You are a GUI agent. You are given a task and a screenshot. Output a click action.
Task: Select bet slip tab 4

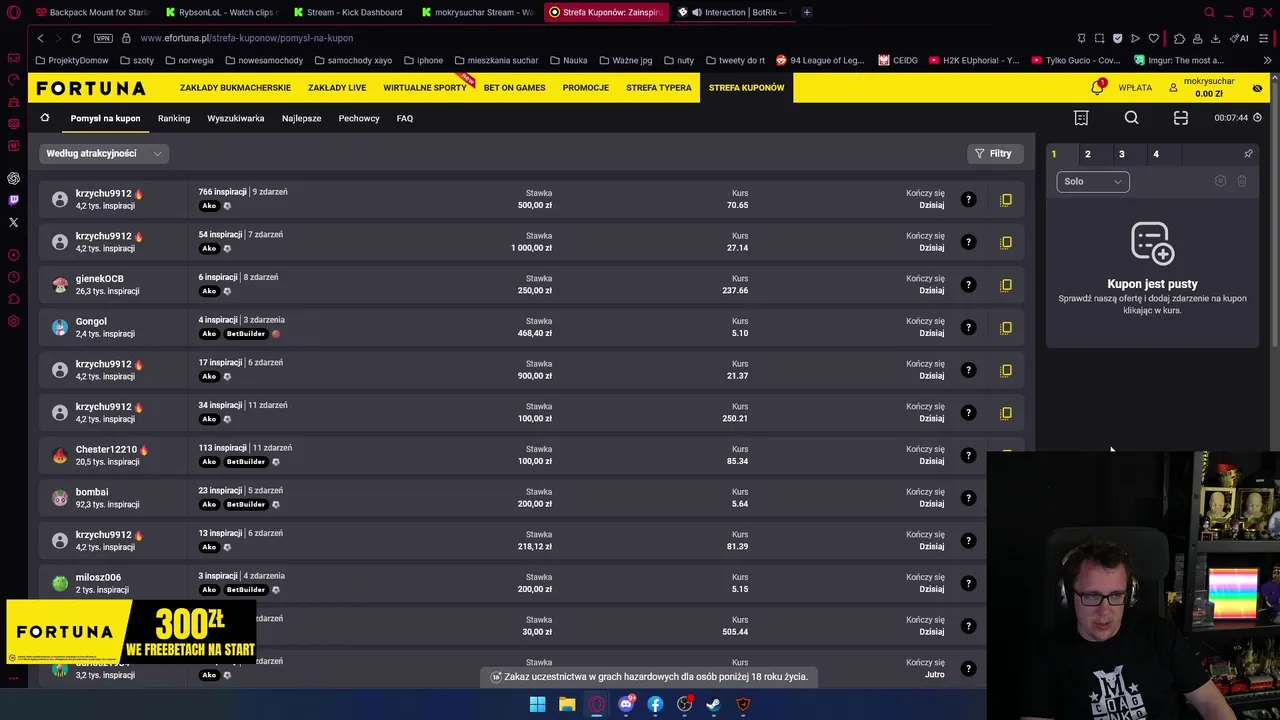pyautogui.click(x=1156, y=154)
